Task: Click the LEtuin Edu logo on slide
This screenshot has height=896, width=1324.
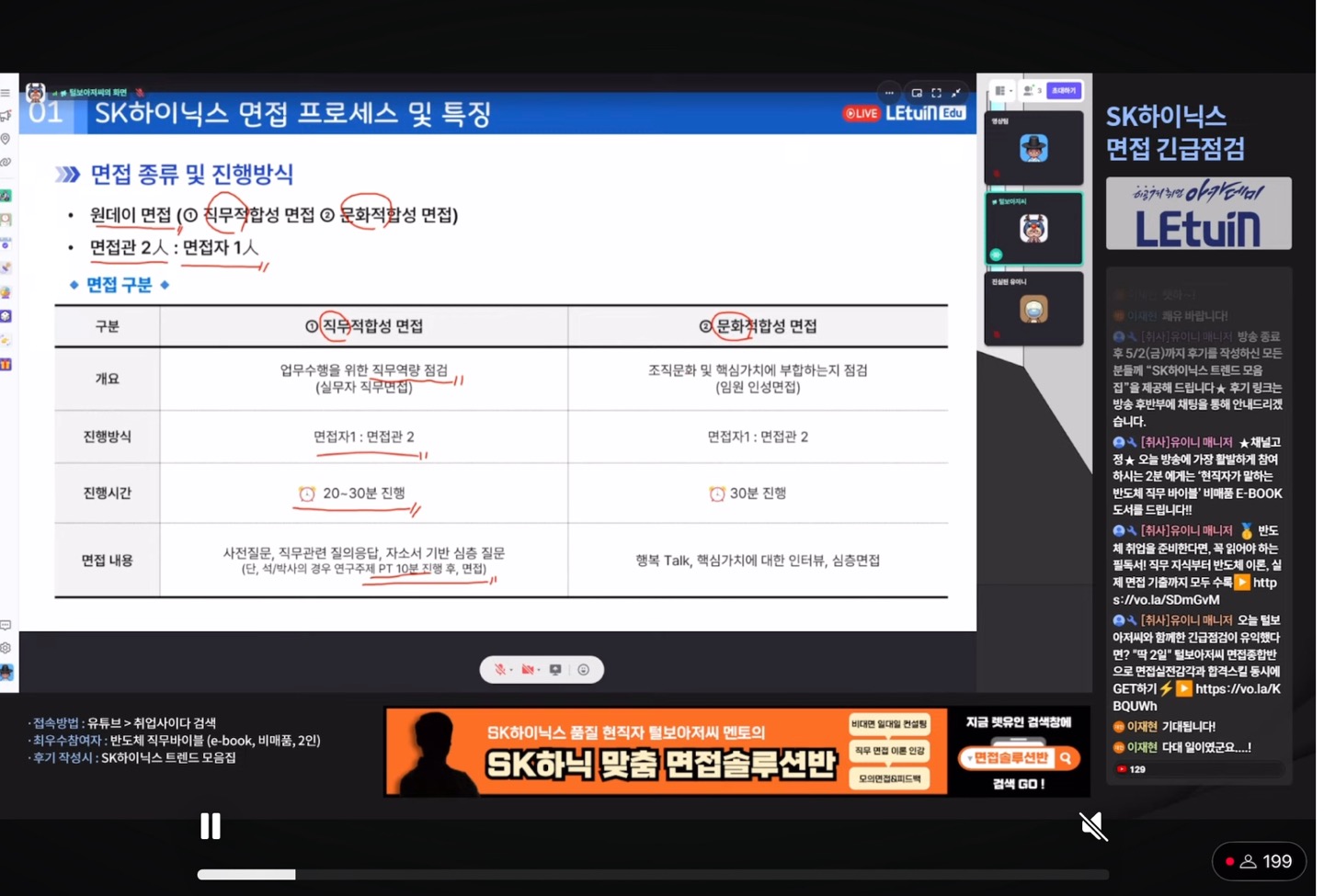Action: tap(925, 113)
